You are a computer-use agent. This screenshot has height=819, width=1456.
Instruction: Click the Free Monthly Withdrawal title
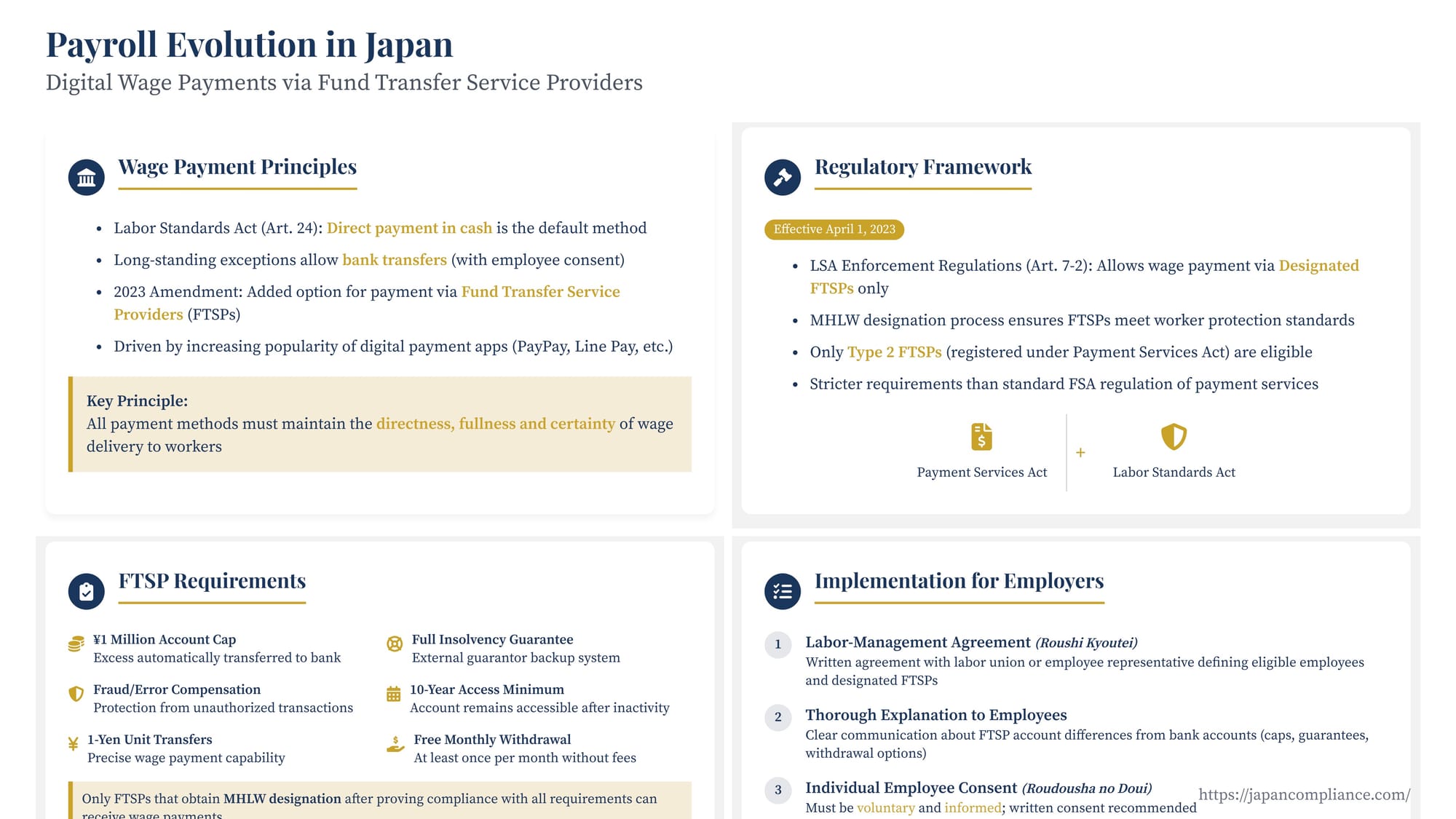[492, 739]
